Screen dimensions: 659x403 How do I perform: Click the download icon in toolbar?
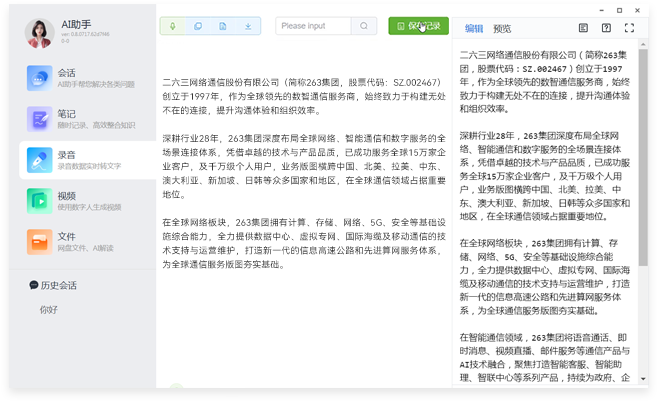pos(247,26)
